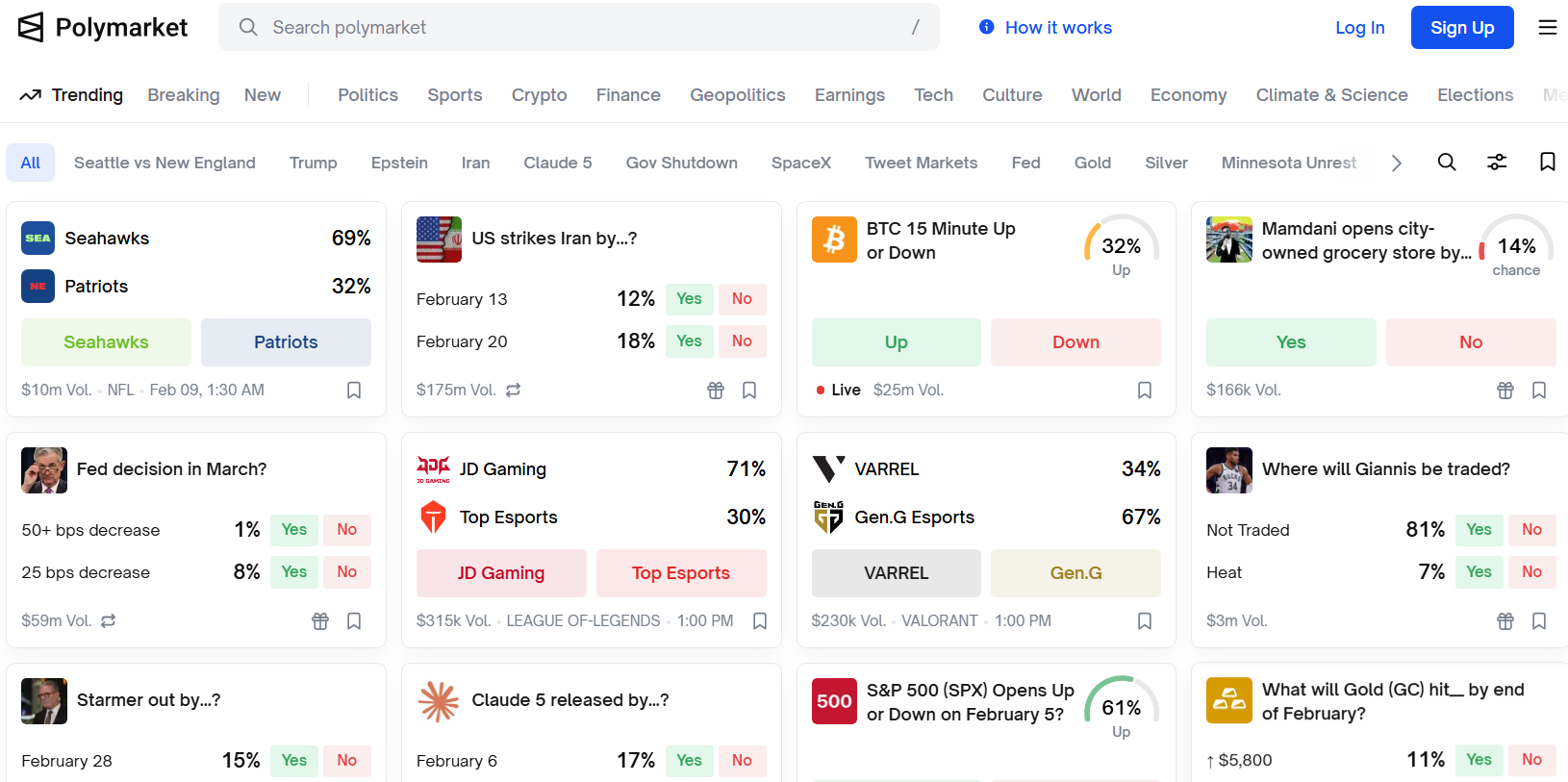Click the Search polymarket input field
Image resolution: width=1568 pixels, height=782 pixels.
[x=577, y=28]
